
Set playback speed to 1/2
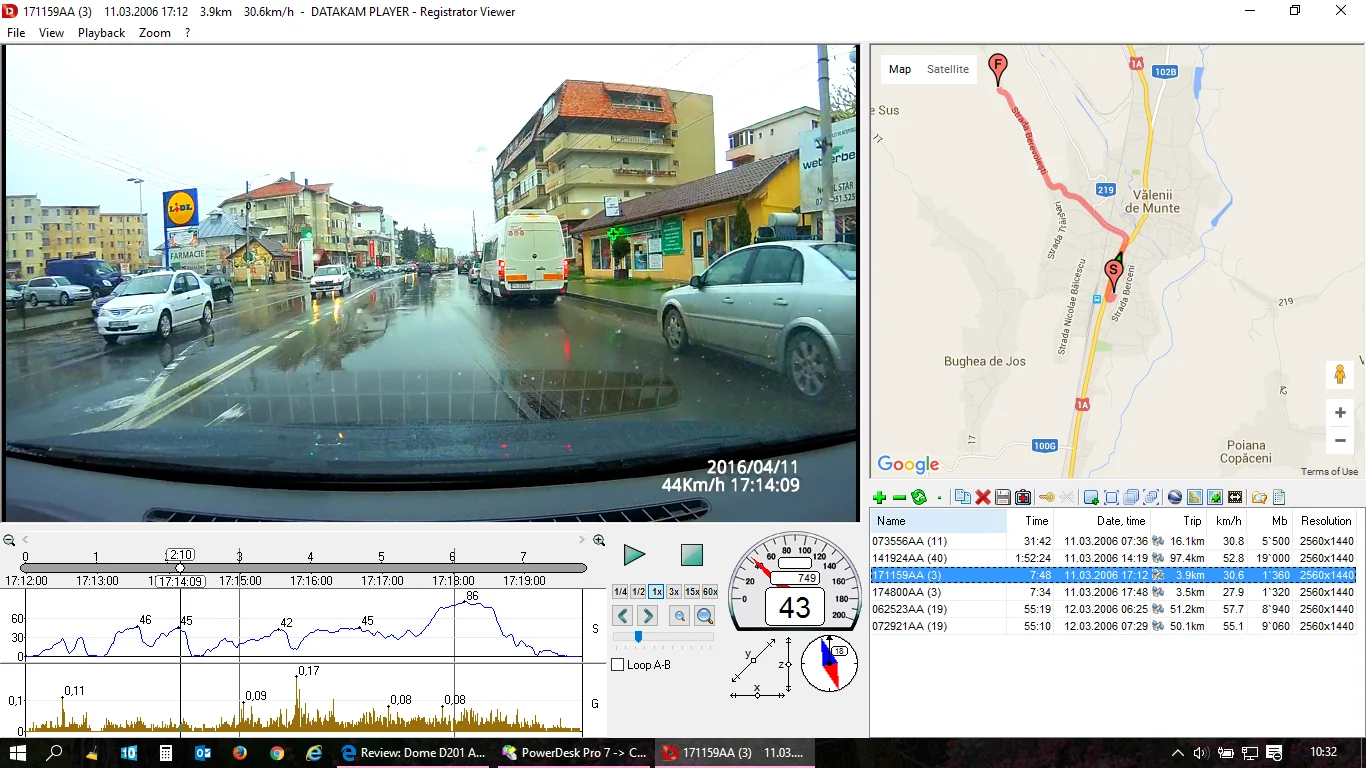(638, 592)
